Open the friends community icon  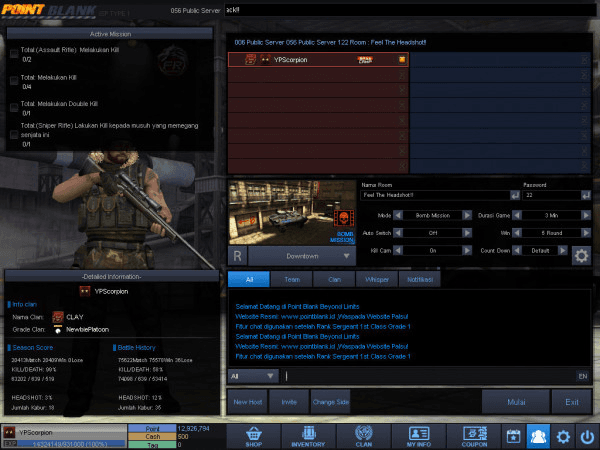537,435
